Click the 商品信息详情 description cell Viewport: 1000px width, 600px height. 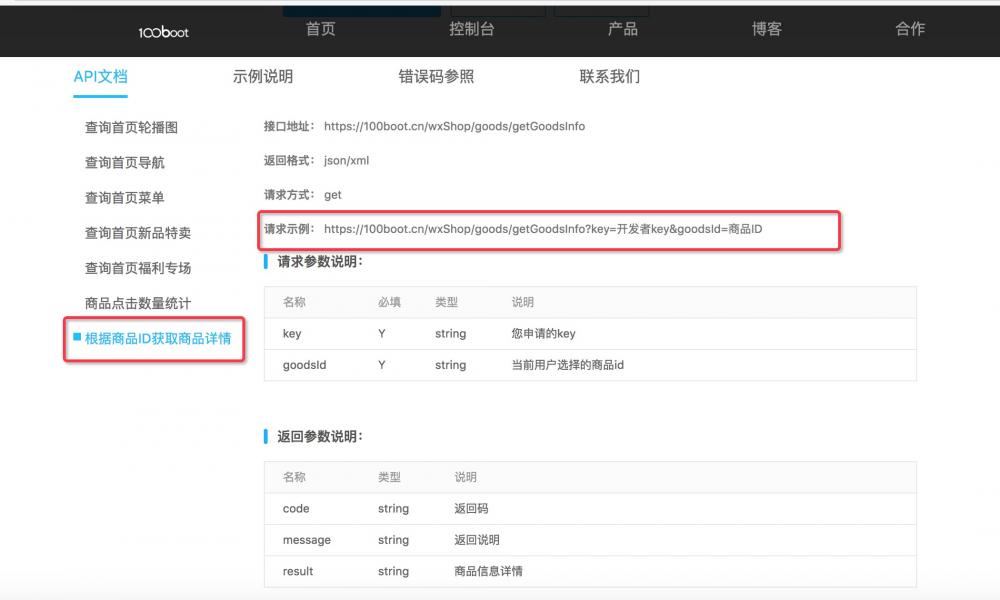[489, 571]
